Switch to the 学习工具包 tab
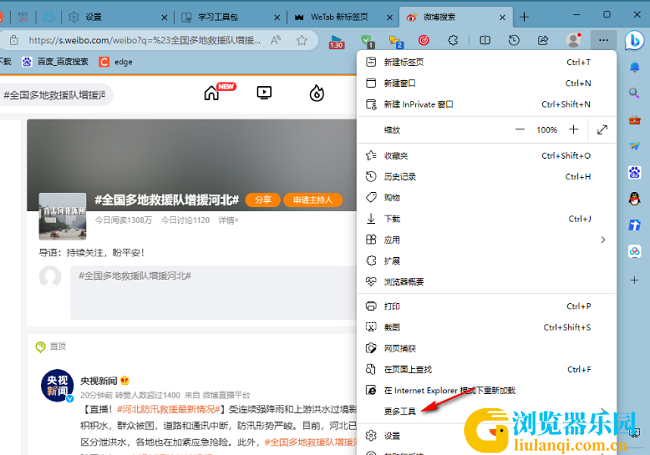 click(230, 17)
